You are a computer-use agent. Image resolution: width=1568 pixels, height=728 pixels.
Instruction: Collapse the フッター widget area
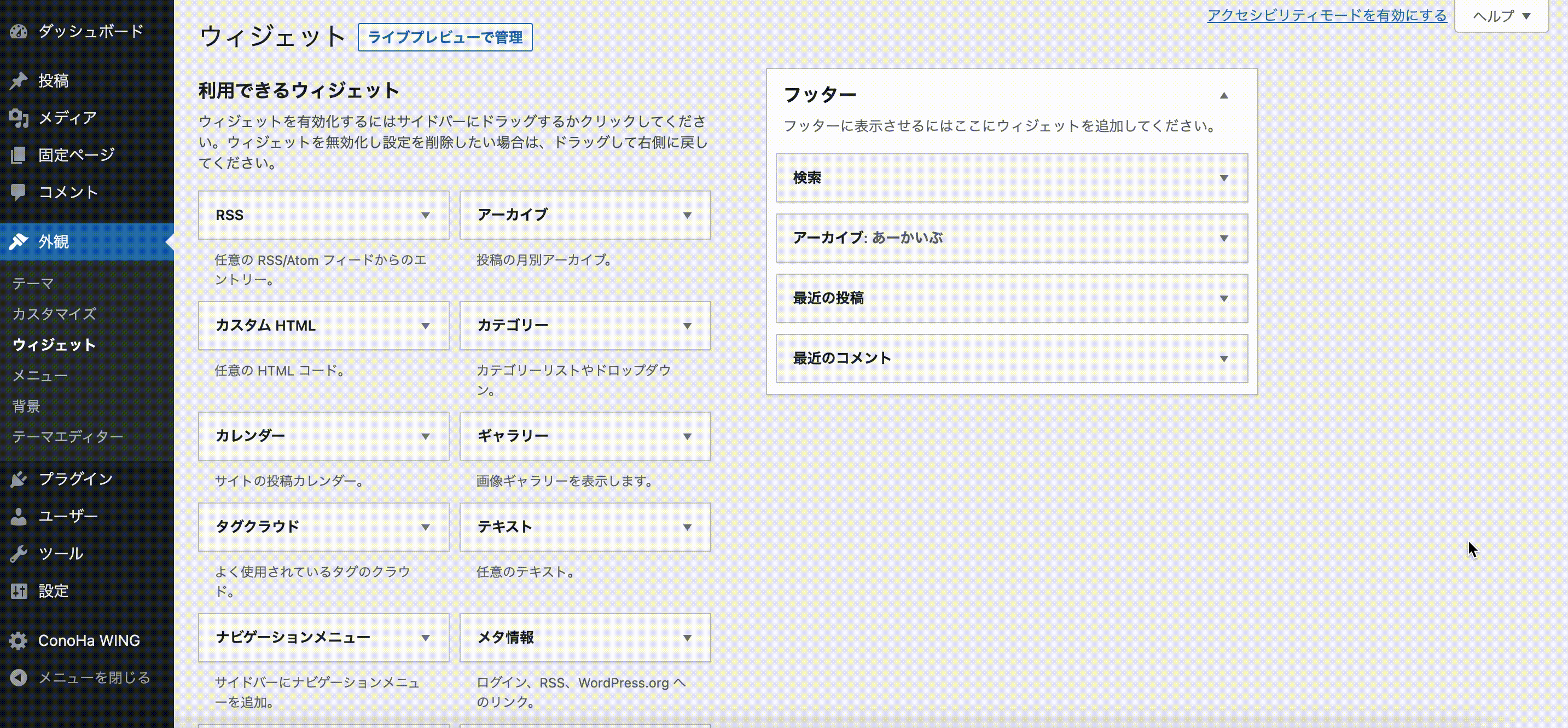tap(1223, 96)
